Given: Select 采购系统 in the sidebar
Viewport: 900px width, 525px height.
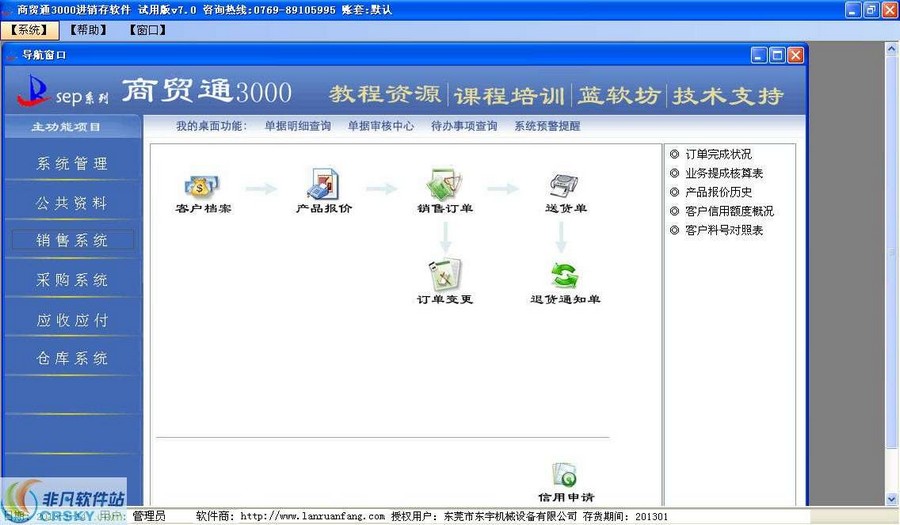Looking at the screenshot, I should pyautogui.click(x=72, y=280).
